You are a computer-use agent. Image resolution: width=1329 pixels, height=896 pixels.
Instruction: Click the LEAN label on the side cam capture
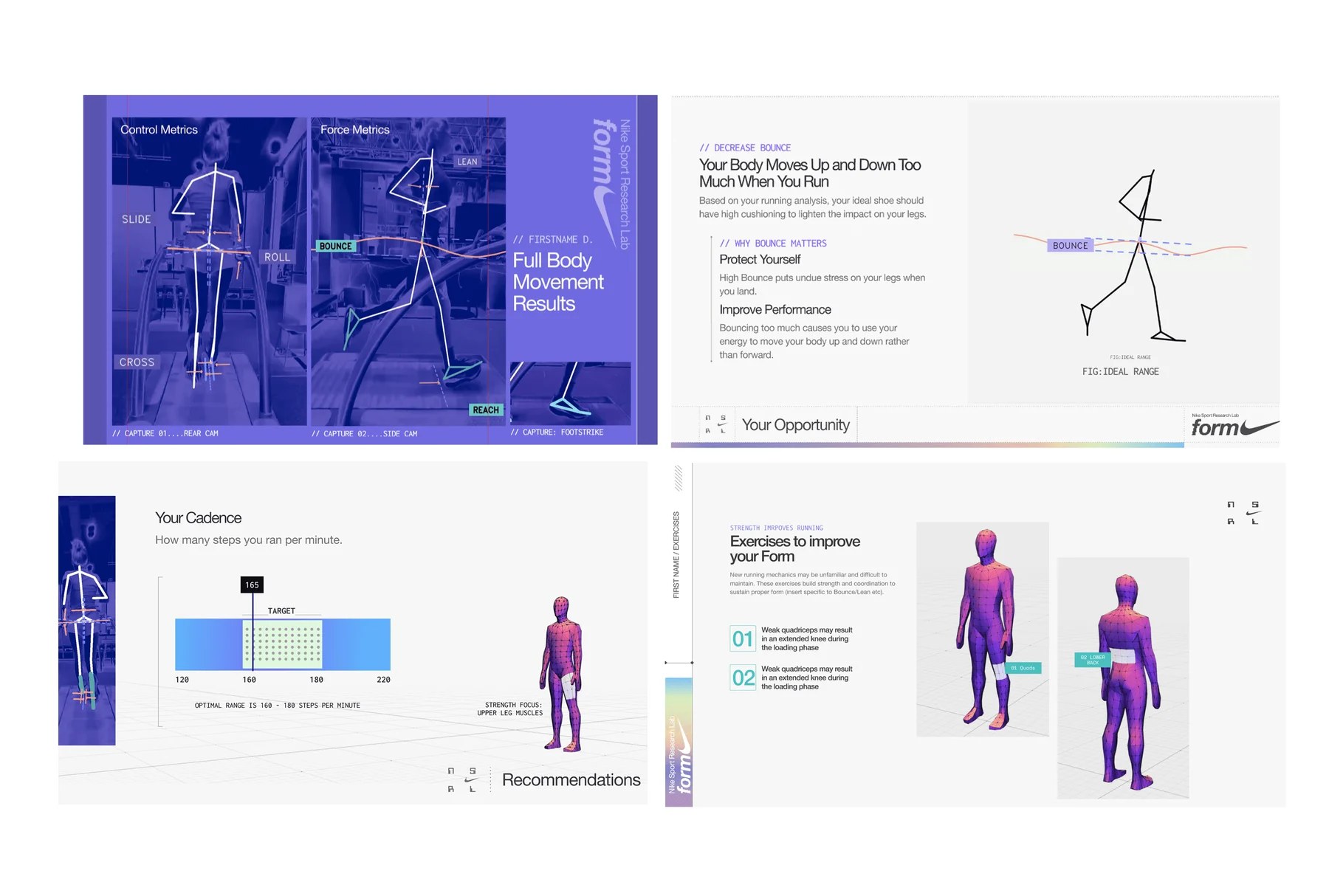[x=467, y=162]
